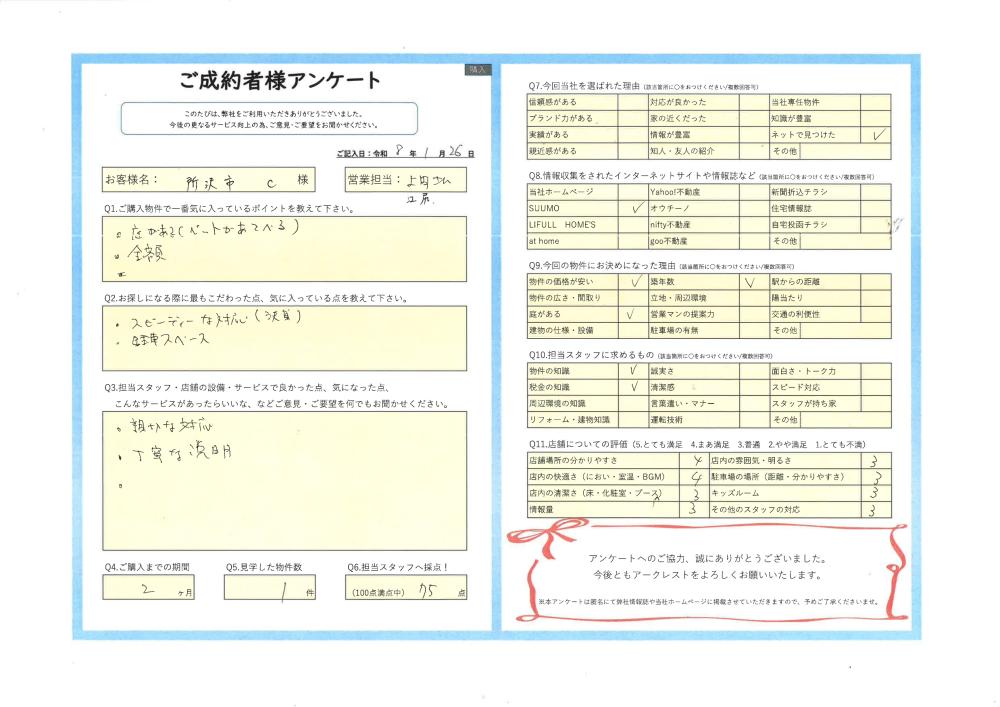Select the 庭がある checkbox
Viewport: 1000px width, 707px height.
coord(635,314)
